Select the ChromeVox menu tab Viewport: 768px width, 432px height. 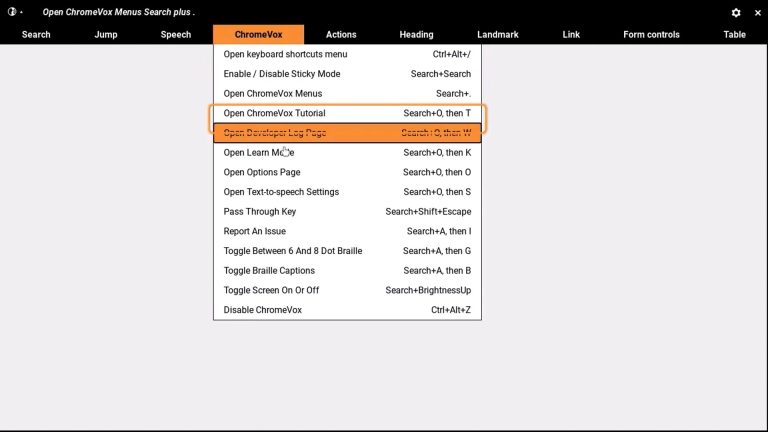pos(259,35)
